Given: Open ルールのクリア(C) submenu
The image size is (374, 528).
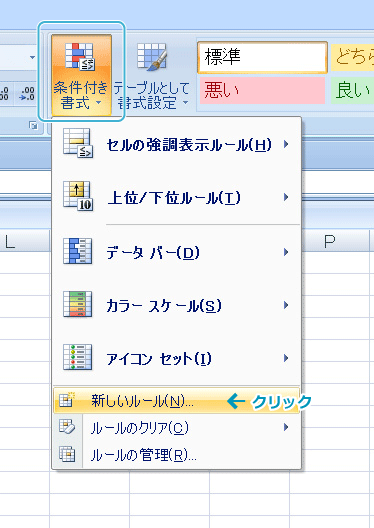Looking at the screenshot, I should (x=177, y=428).
